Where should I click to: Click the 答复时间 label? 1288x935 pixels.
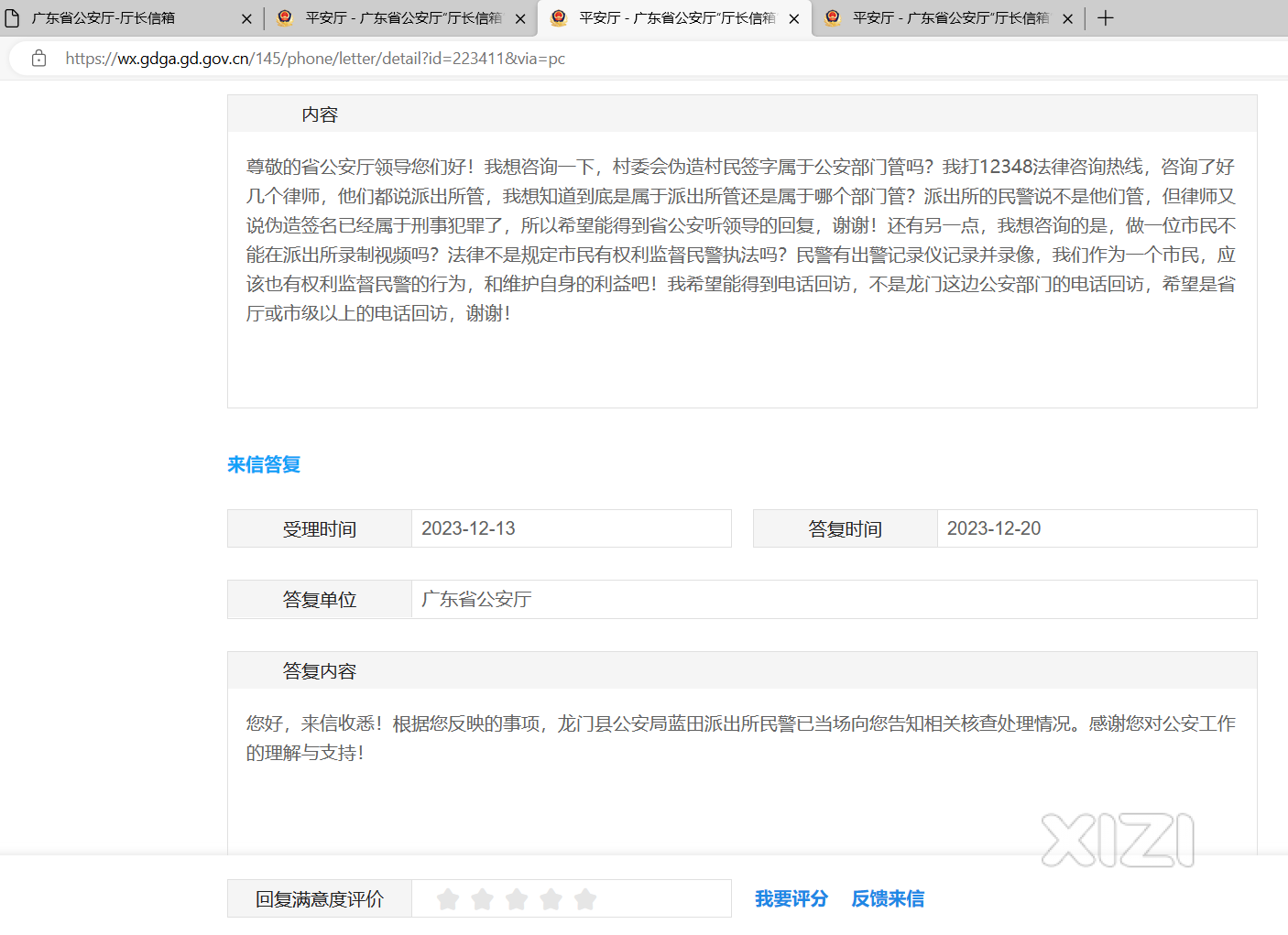(x=846, y=529)
